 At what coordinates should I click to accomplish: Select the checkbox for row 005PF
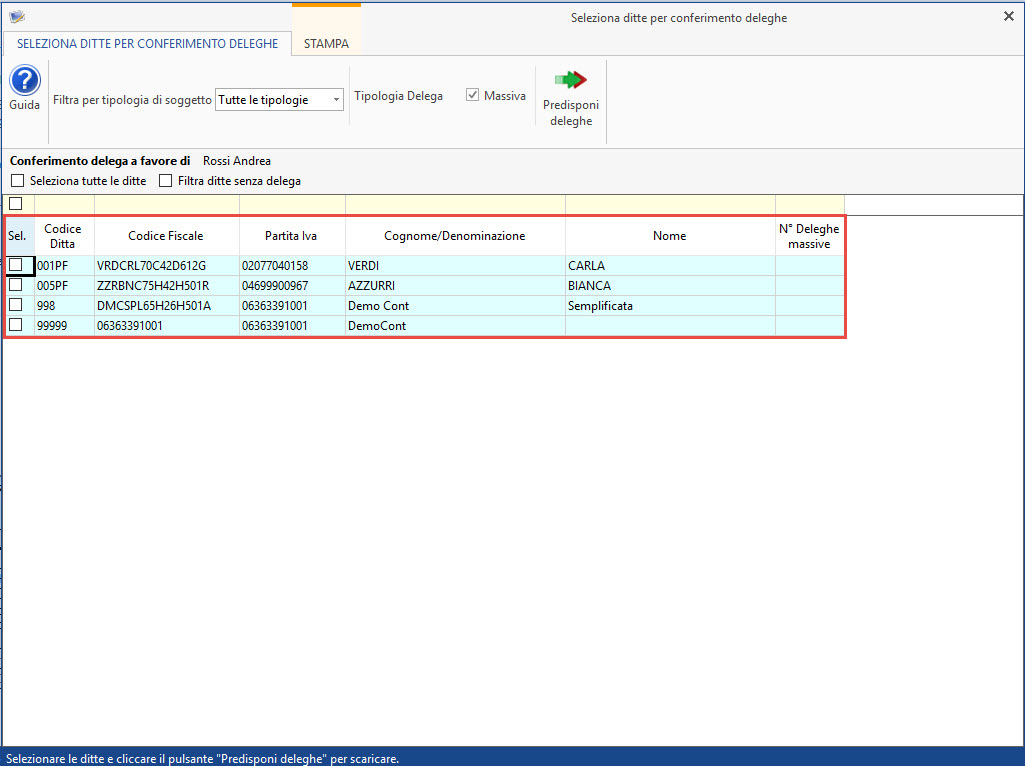click(x=16, y=285)
